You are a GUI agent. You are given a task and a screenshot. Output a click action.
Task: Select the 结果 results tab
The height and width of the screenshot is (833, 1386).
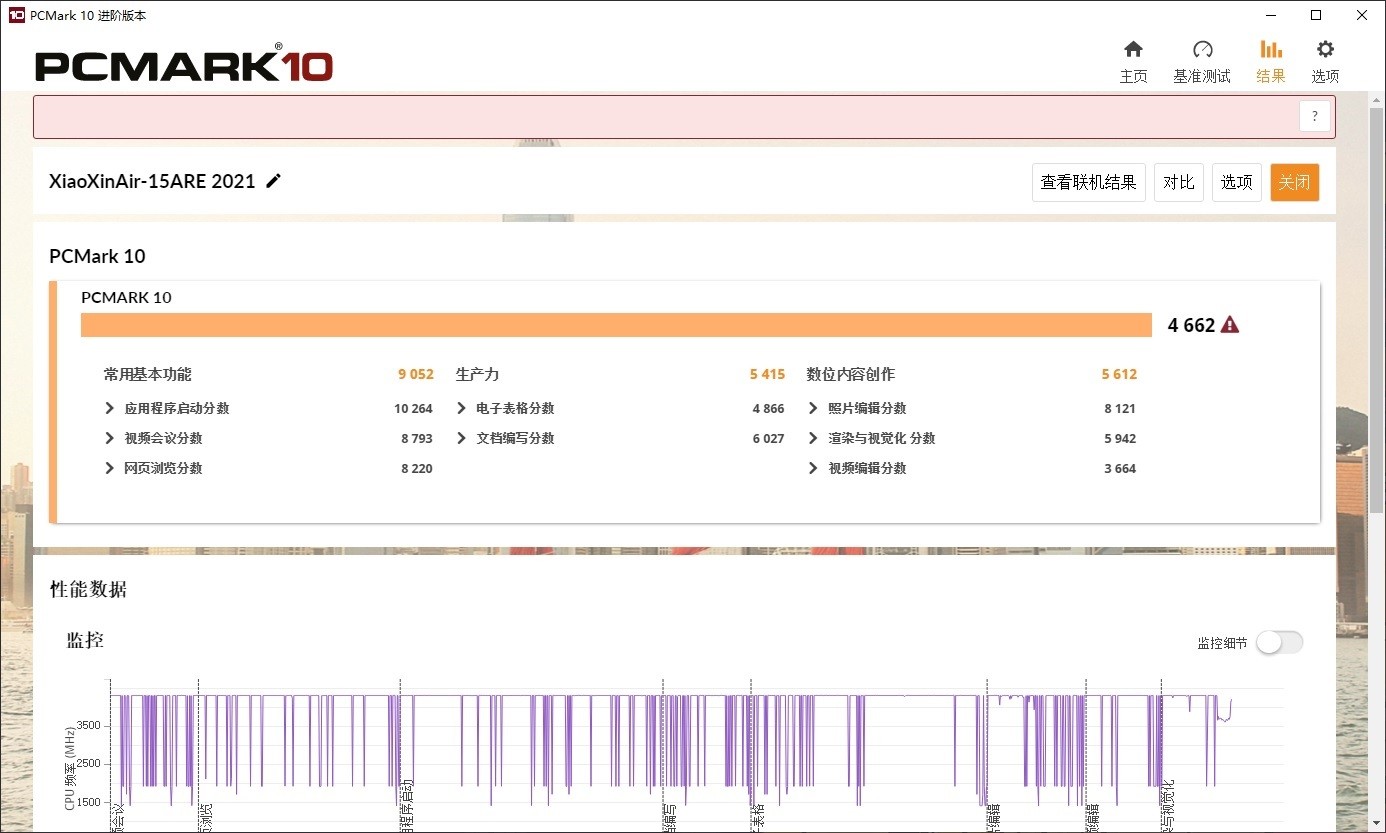coord(1271,62)
